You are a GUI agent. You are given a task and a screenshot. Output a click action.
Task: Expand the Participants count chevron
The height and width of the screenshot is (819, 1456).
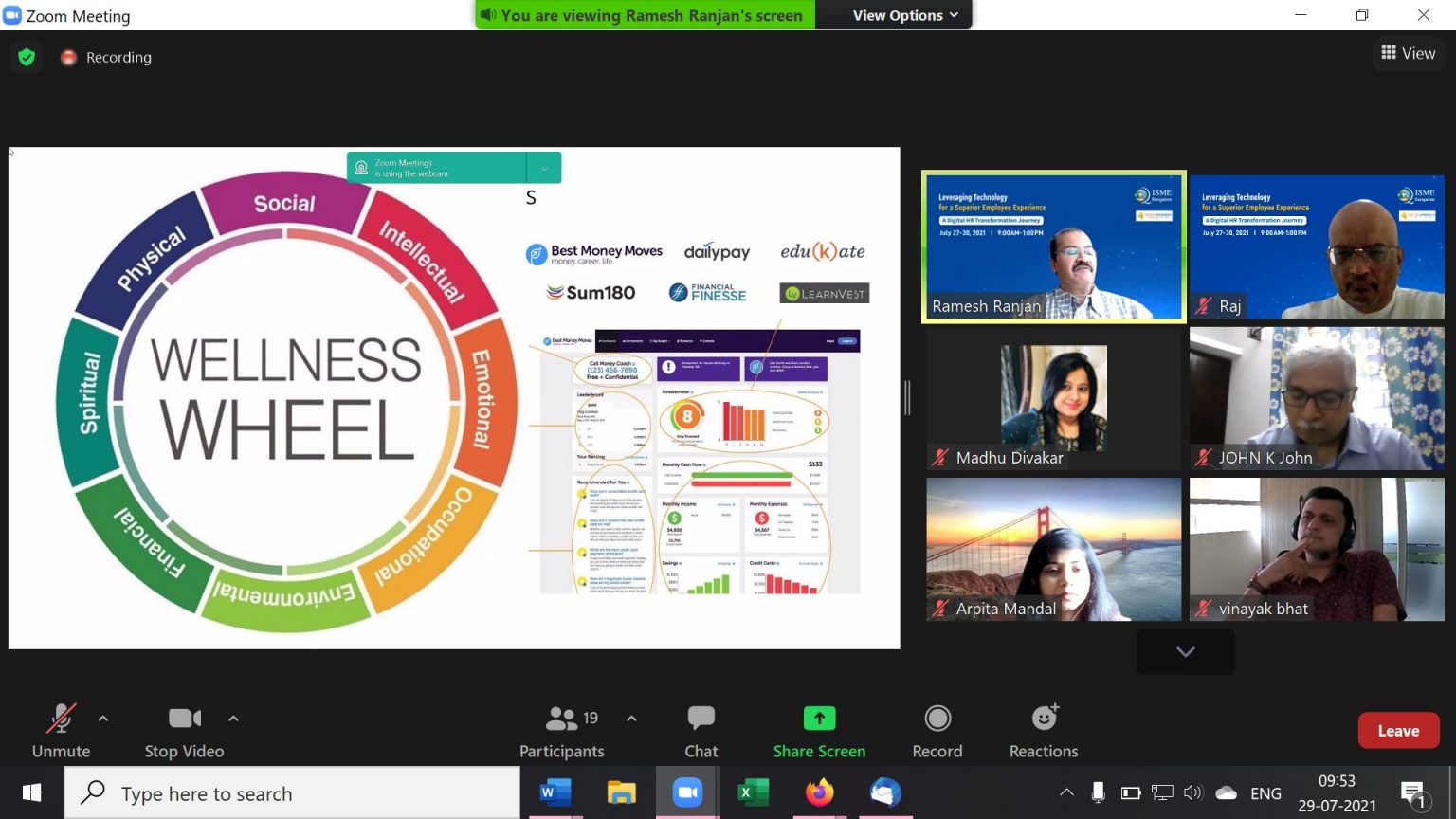click(x=631, y=719)
